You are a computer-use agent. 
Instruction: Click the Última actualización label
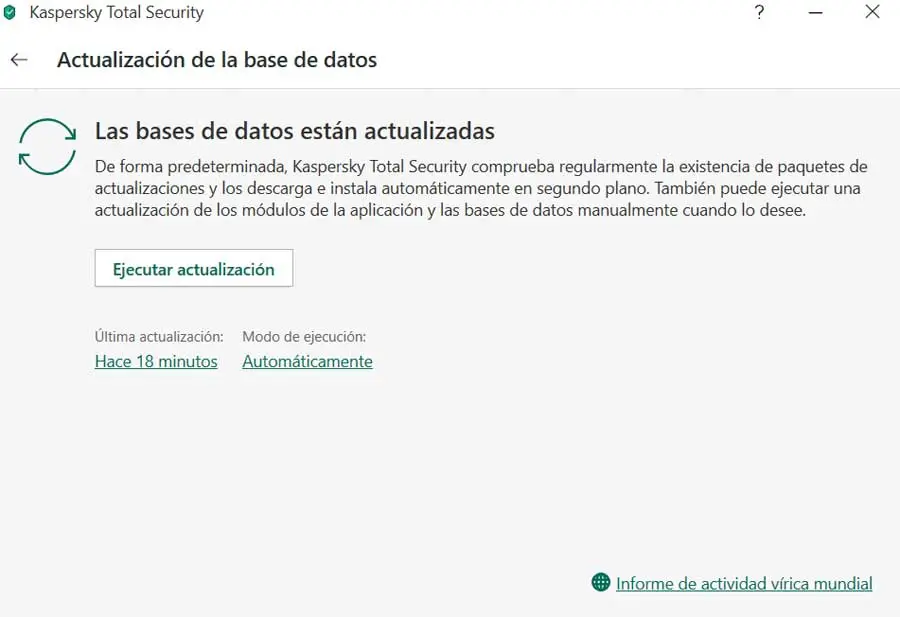(159, 336)
